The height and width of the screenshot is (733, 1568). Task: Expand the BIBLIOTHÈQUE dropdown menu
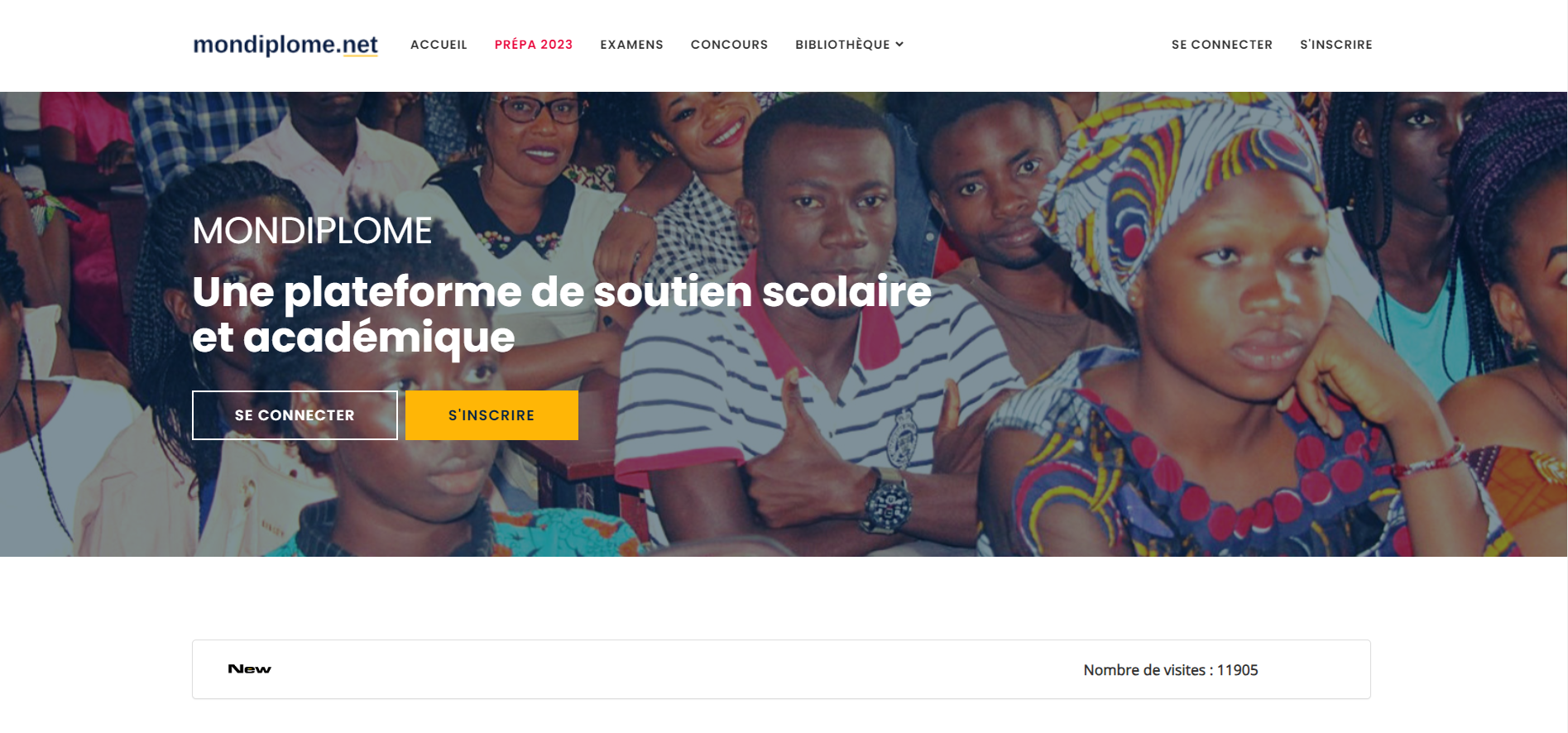(x=849, y=45)
